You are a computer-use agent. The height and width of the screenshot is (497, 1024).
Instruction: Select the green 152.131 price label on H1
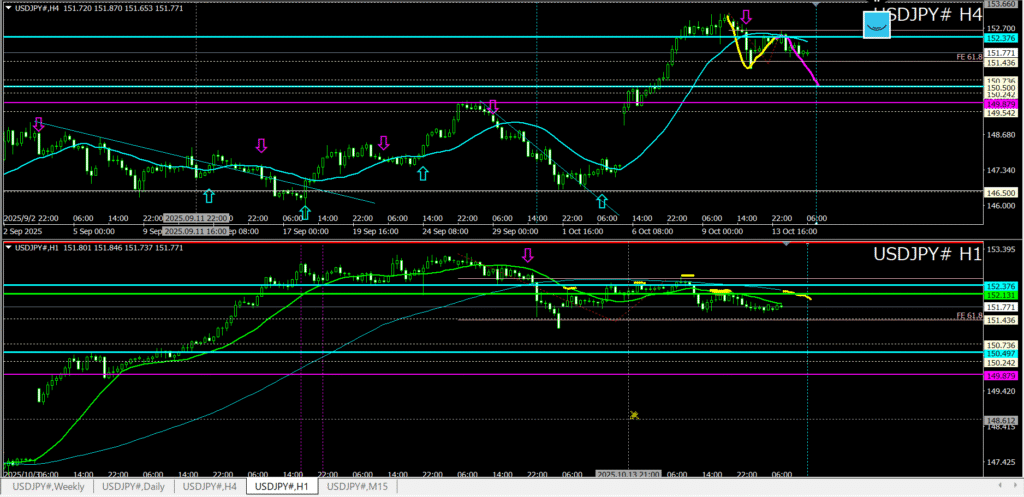pos(1000,295)
